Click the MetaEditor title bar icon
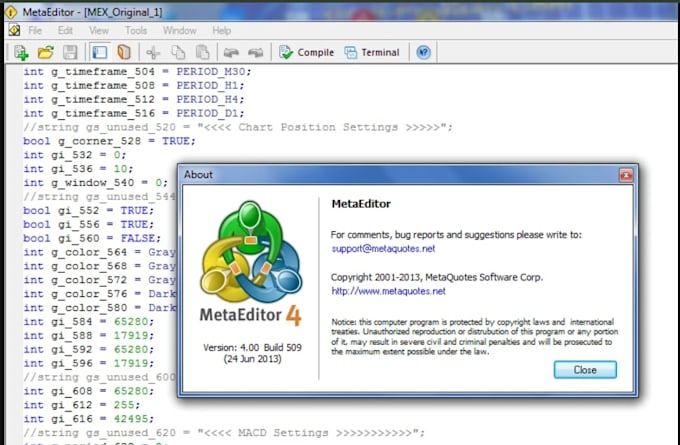Viewport: 680px width, 445px height. coord(11,12)
